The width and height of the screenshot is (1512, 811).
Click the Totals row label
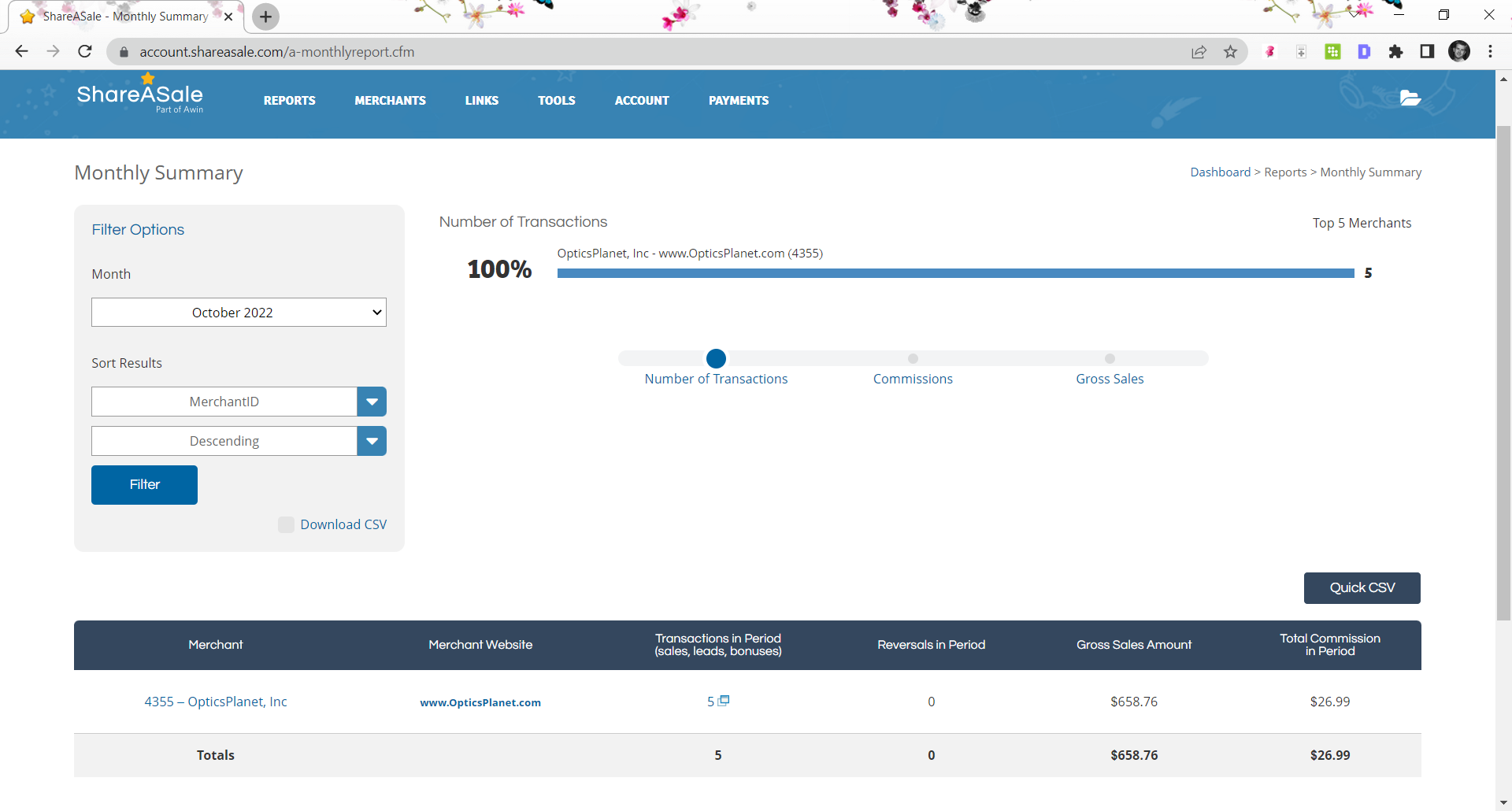(x=215, y=755)
